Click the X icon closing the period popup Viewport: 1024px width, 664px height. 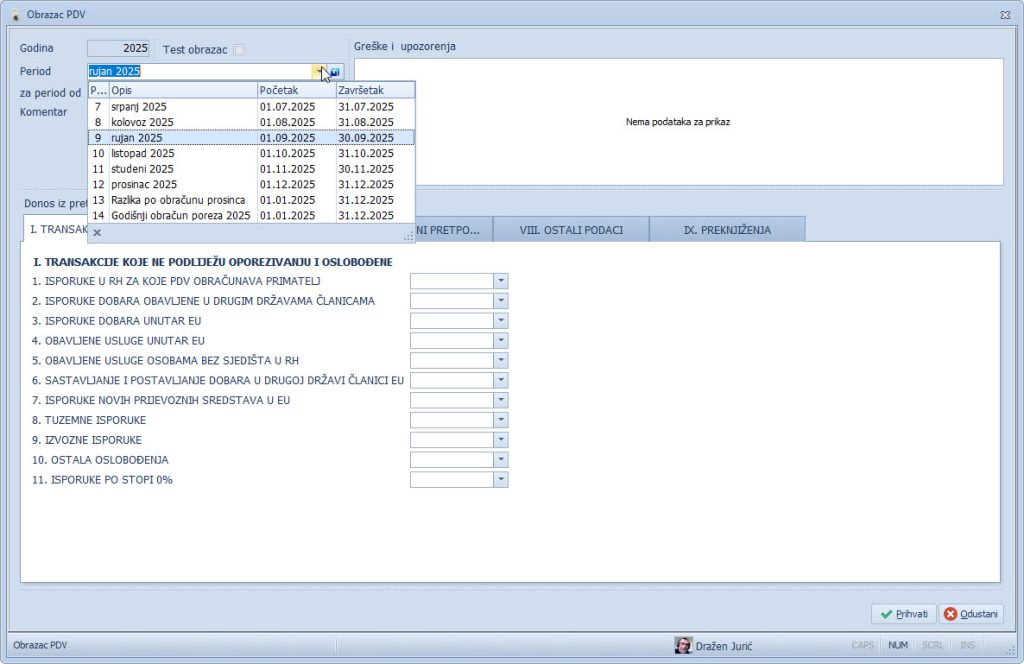pyautogui.click(x=97, y=233)
